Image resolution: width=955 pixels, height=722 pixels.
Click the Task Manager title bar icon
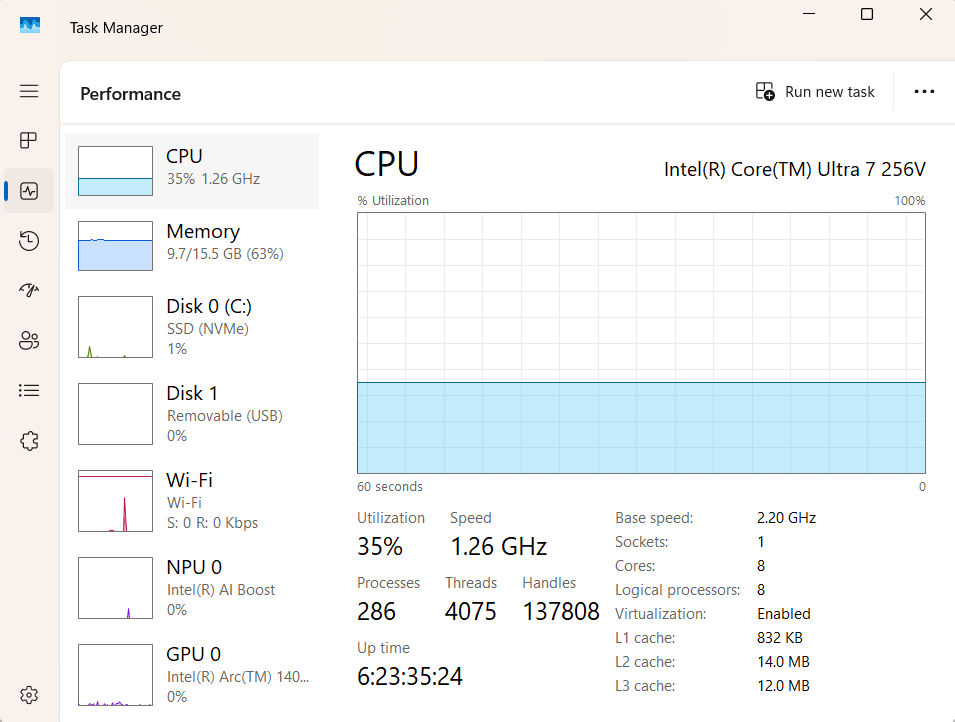30,27
